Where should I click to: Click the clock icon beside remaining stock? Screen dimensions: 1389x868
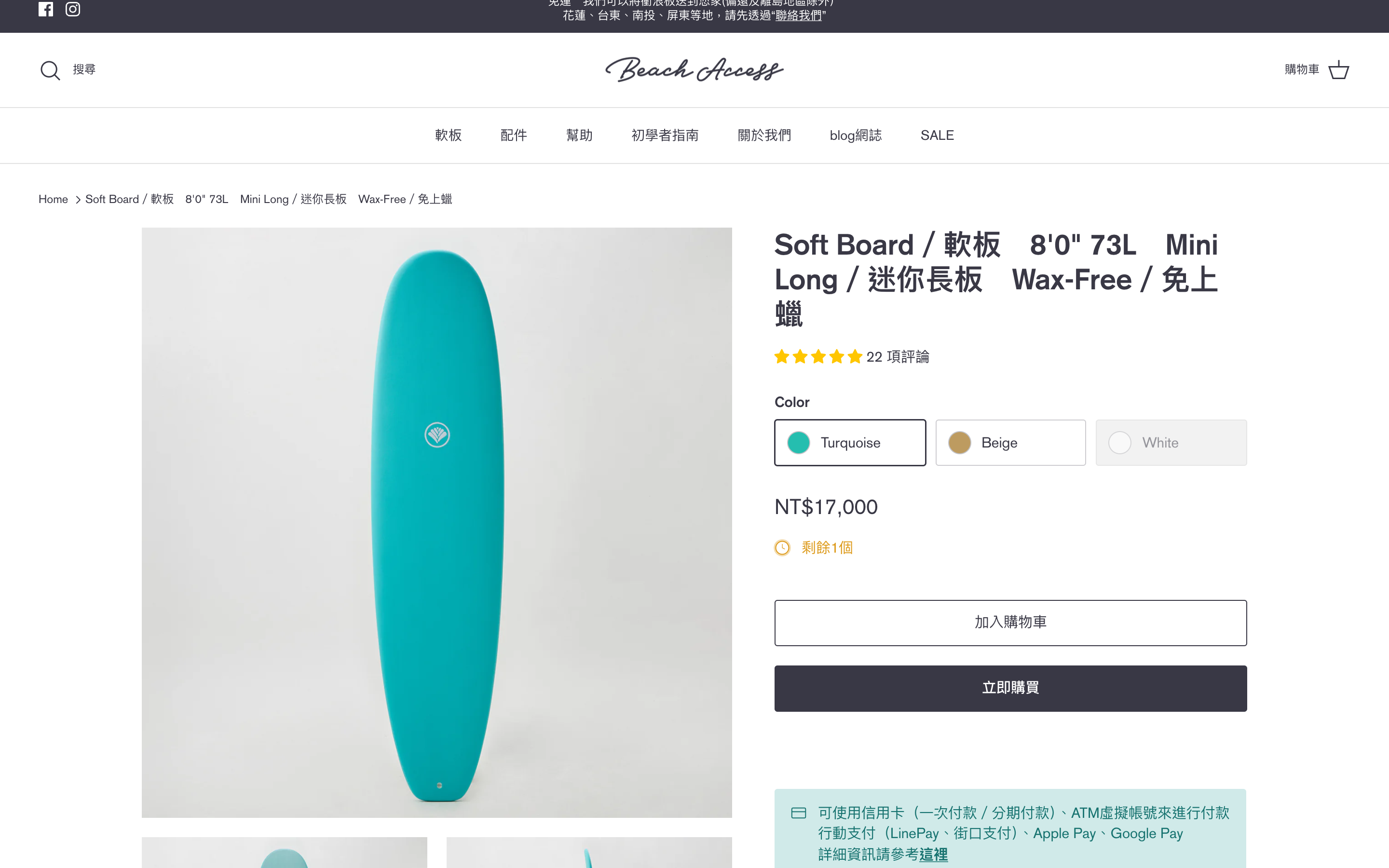pos(782,548)
